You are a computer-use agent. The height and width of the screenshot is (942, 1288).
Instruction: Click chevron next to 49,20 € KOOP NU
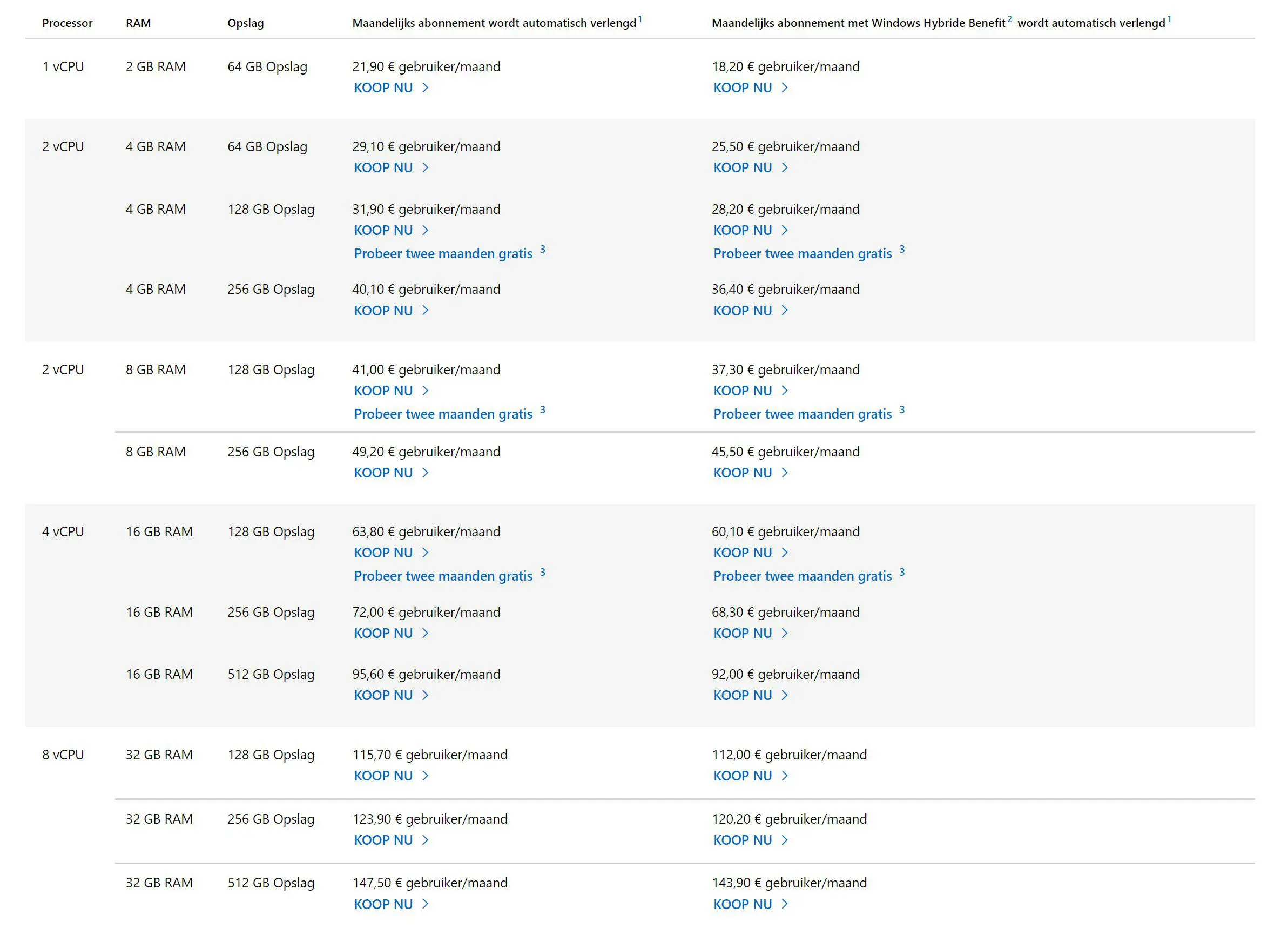pyautogui.click(x=425, y=473)
